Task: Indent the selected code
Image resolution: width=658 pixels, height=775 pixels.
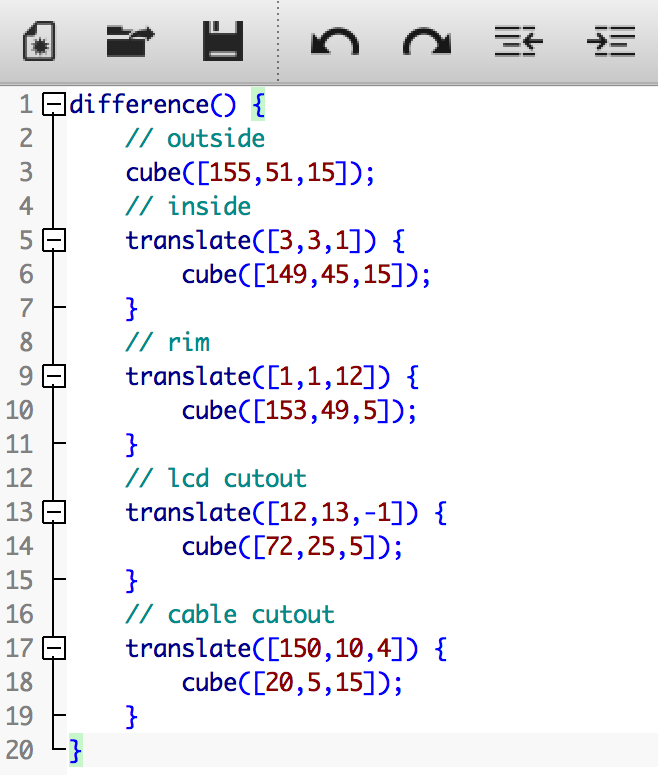Action: click(x=611, y=41)
